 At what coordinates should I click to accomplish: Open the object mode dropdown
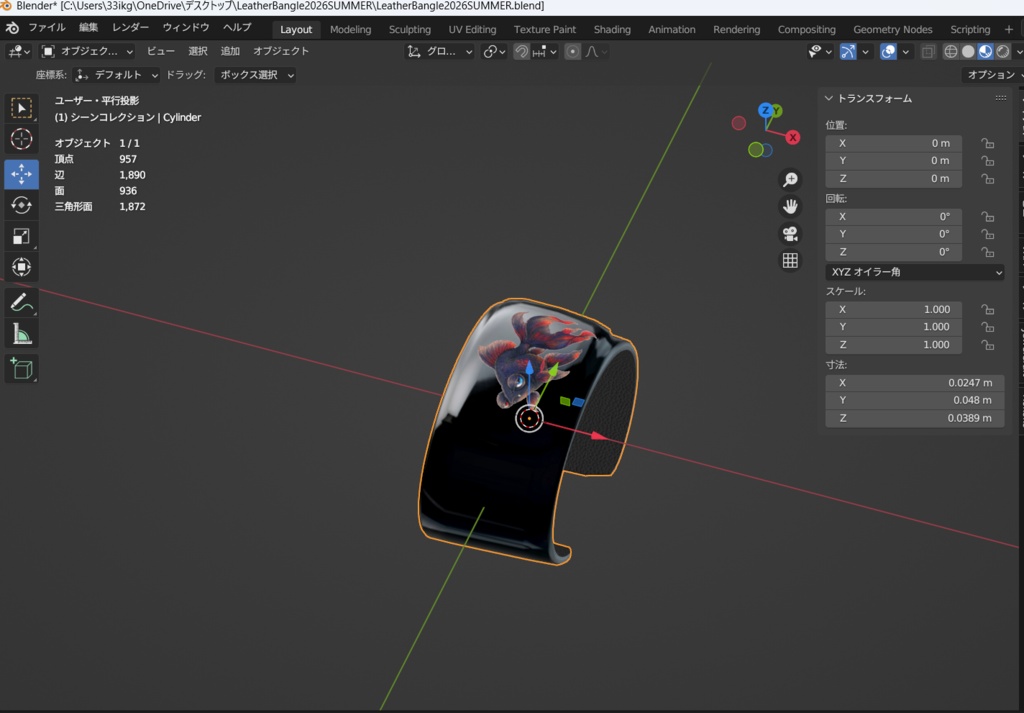click(87, 52)
